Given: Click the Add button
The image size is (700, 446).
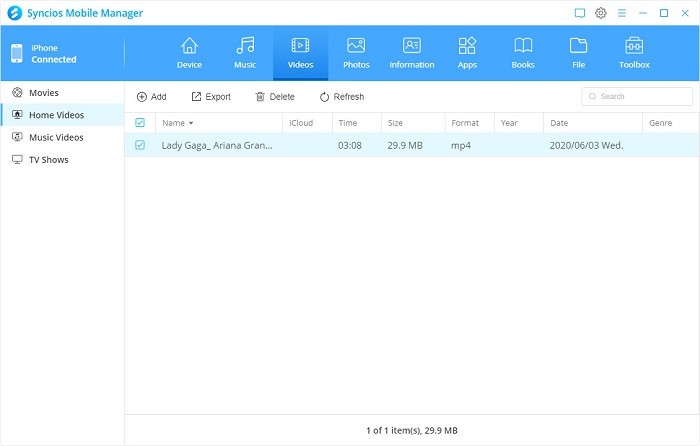Looking at the screenshot, I should pyautogui.click(x=151, y=97).
